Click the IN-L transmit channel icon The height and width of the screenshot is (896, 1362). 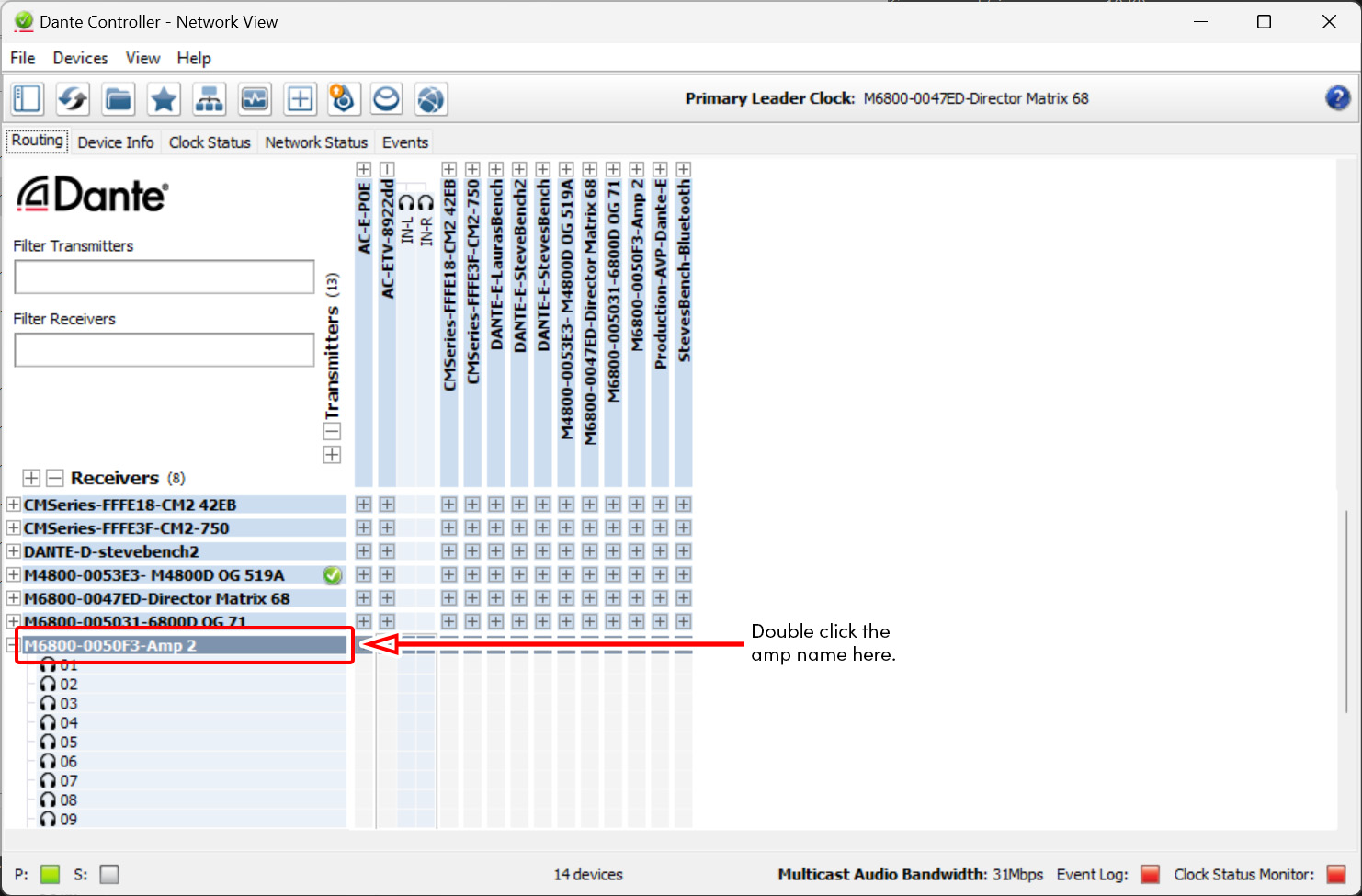point(405,201)
